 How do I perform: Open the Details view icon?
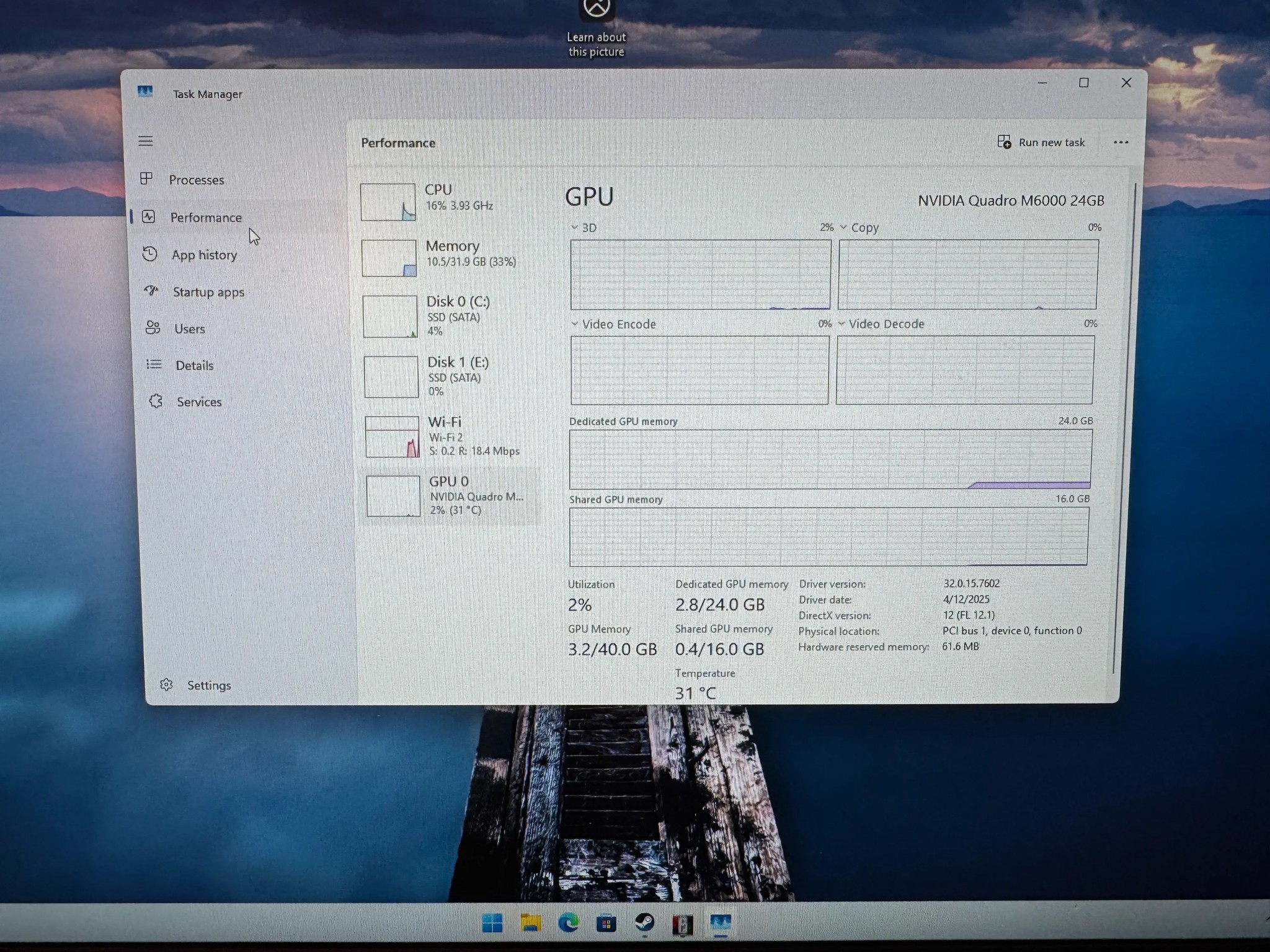point(153,365)
